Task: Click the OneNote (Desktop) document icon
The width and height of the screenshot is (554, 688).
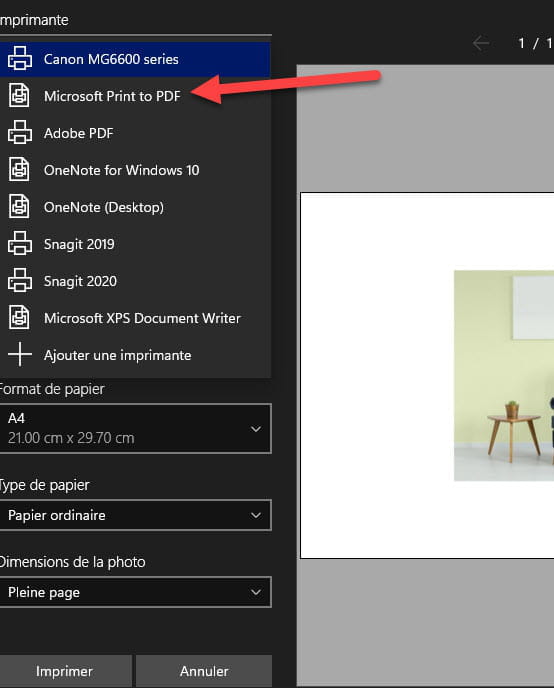Action: (x=19, y=206)
